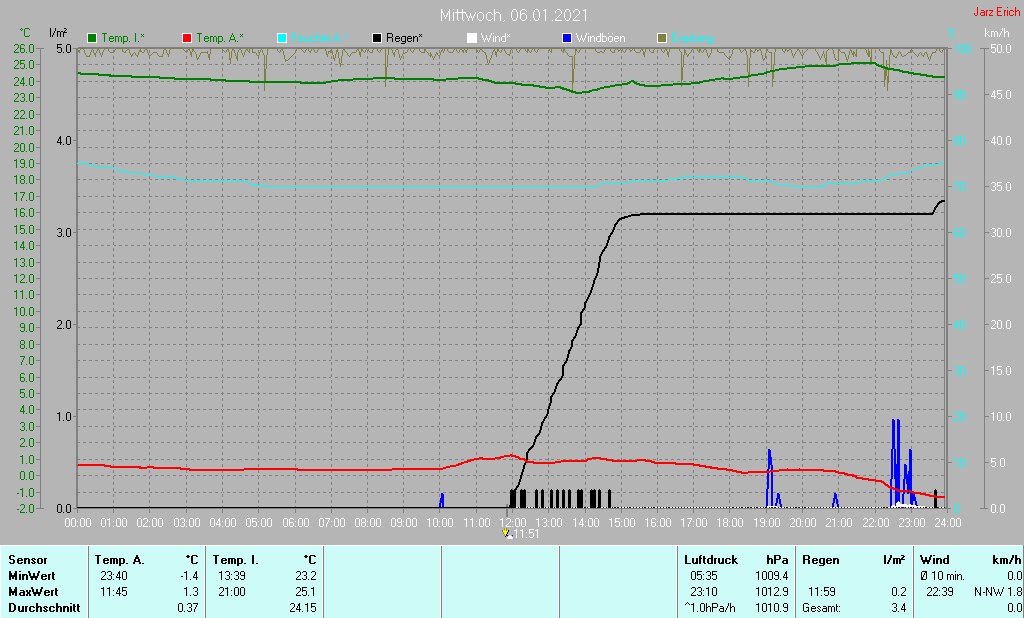Click the wind direction 'N-NW 1.8'
The height and width of the screenshot is (618, 1024).
point(998,592)
